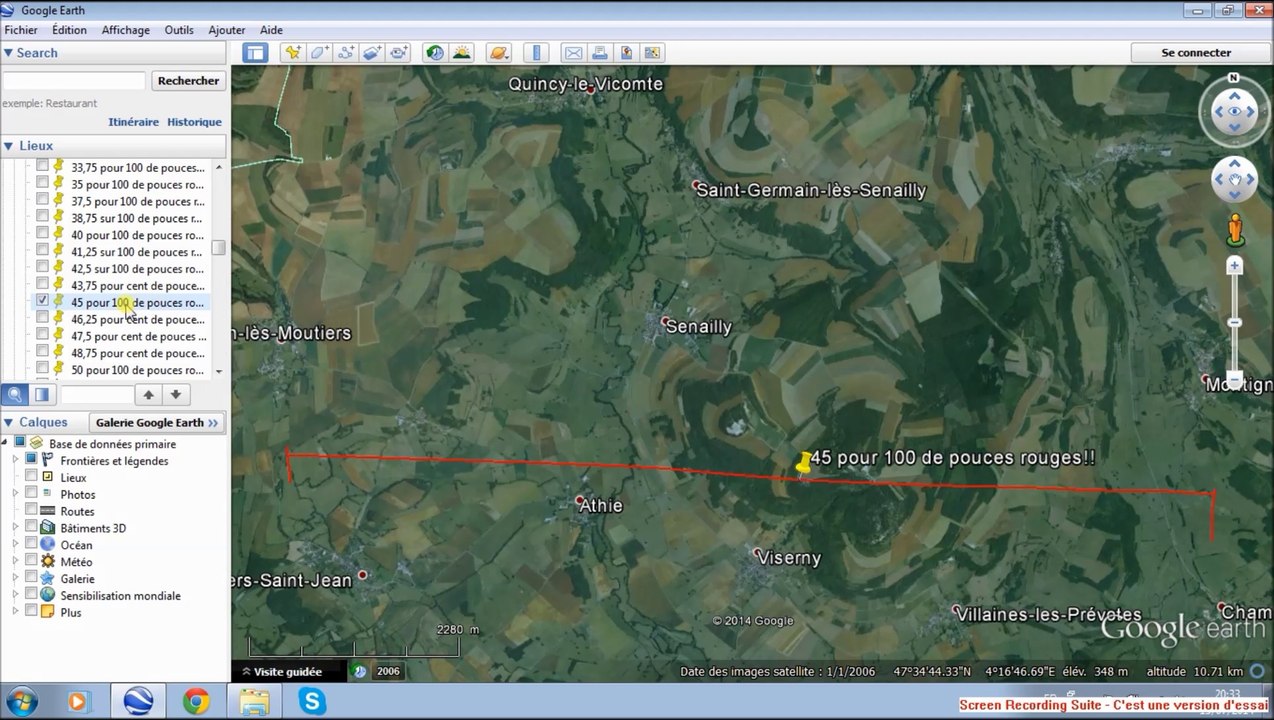This screenshot has height=720, width=1274.
Task: Open the Ajouter menu
Action: pos(227,30)
